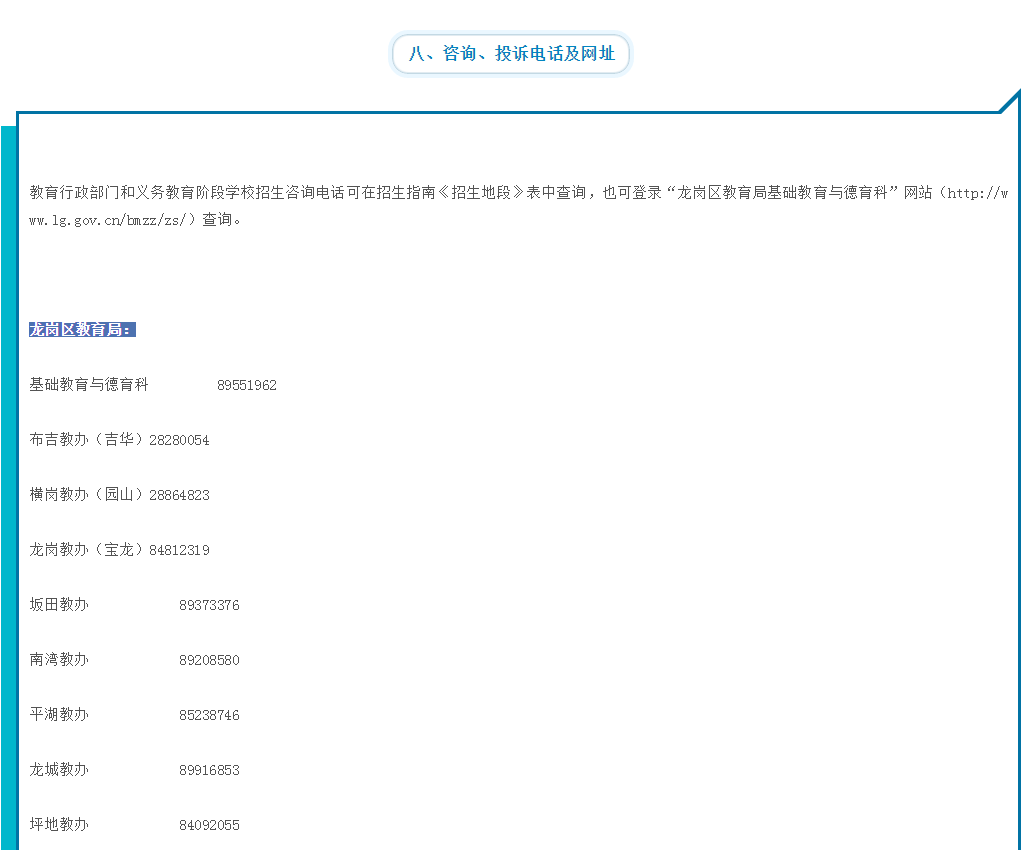The width and height of the screenshot is (1022, 850).
Task: Select phone number 85238746
Action: [209, 715]
